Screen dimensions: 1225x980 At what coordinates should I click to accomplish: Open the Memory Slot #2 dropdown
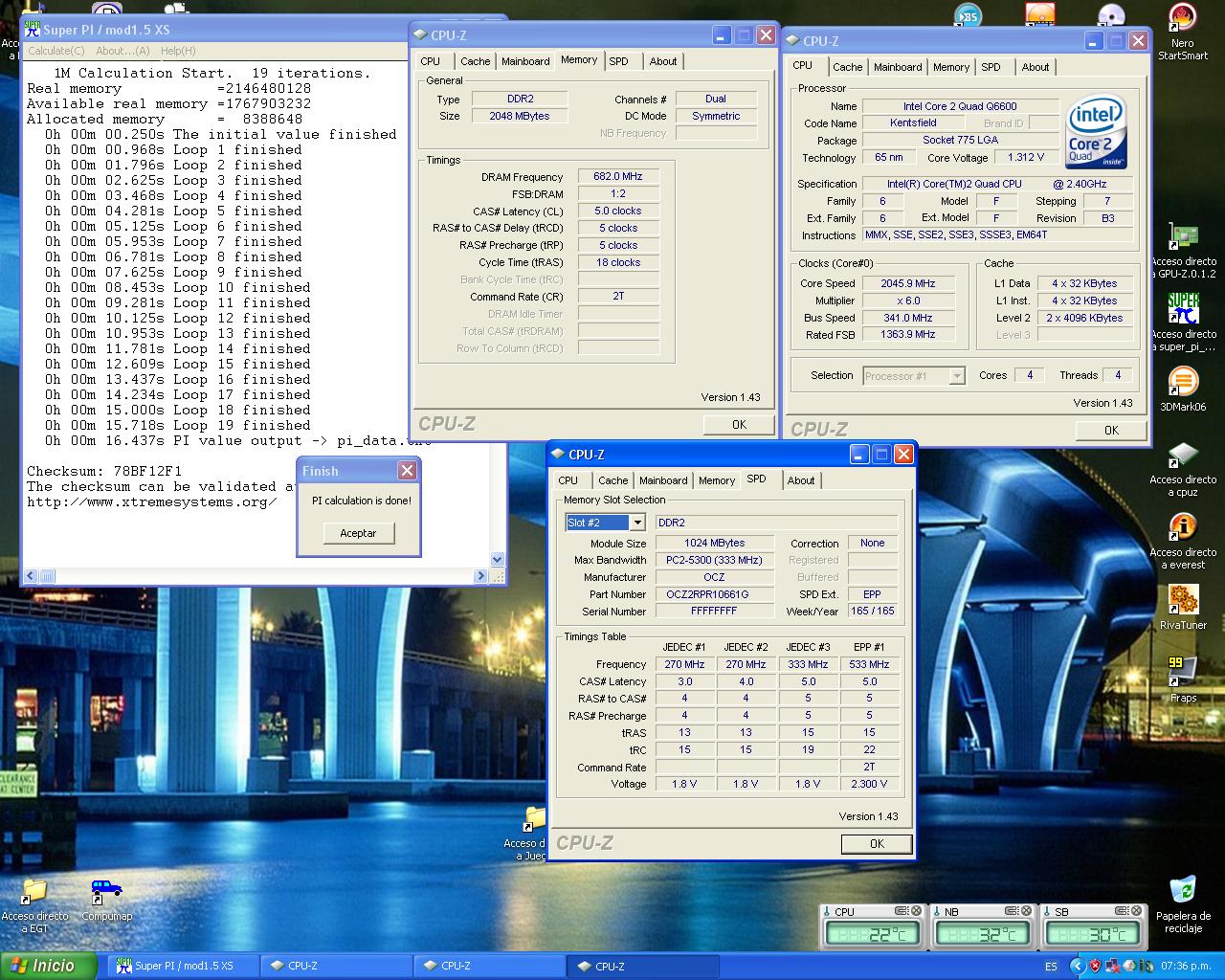click(636, 523)
